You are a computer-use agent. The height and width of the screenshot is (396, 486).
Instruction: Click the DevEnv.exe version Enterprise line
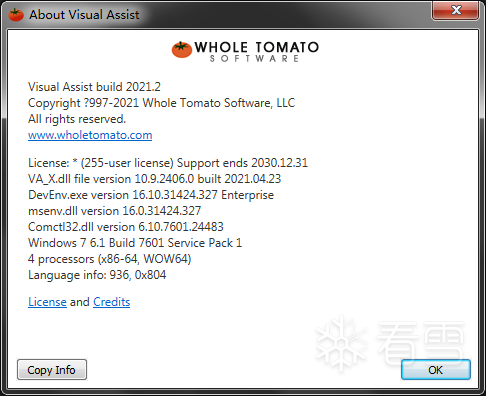[151, 195]
